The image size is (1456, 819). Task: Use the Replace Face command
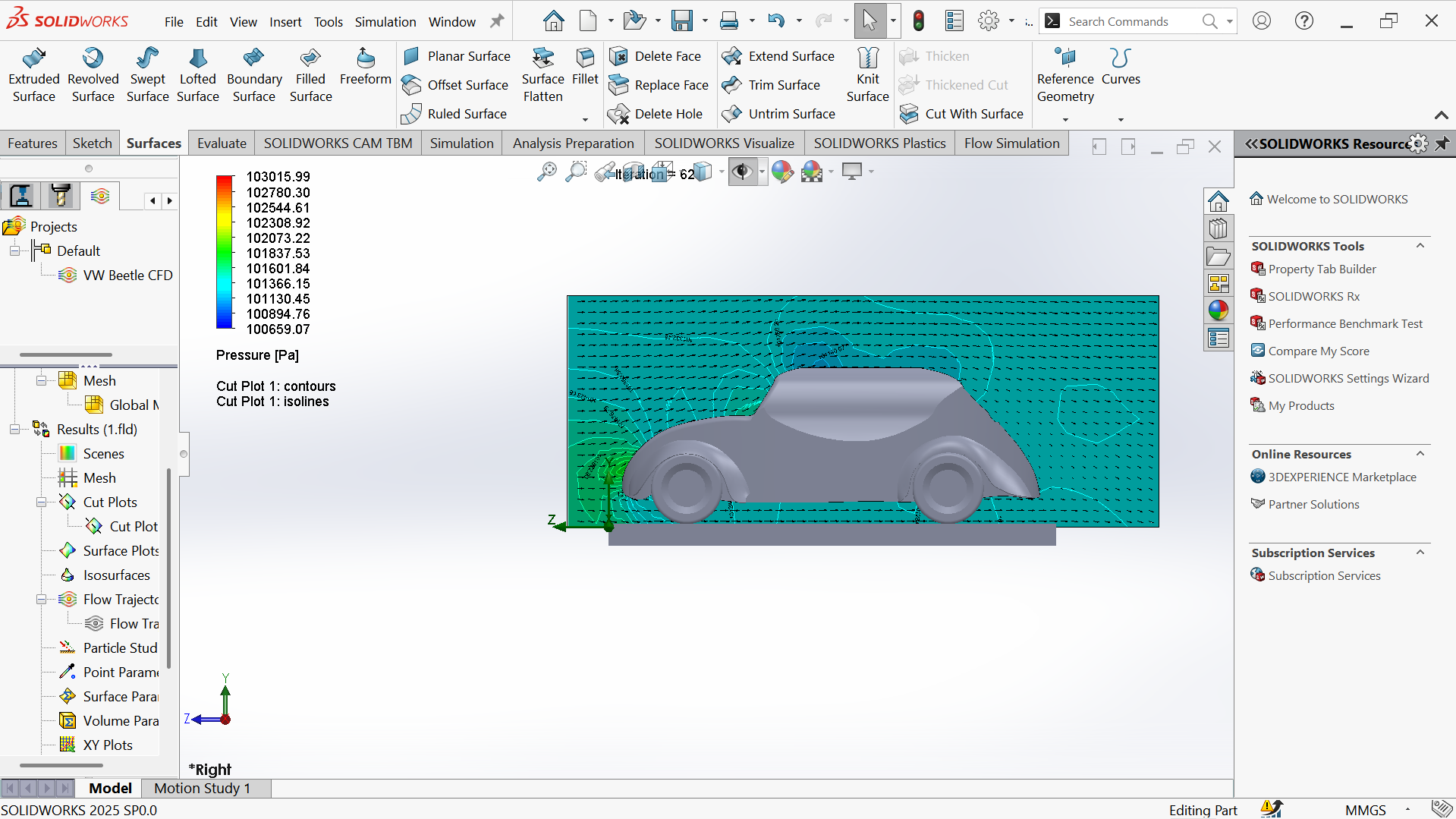coord(659,85)
